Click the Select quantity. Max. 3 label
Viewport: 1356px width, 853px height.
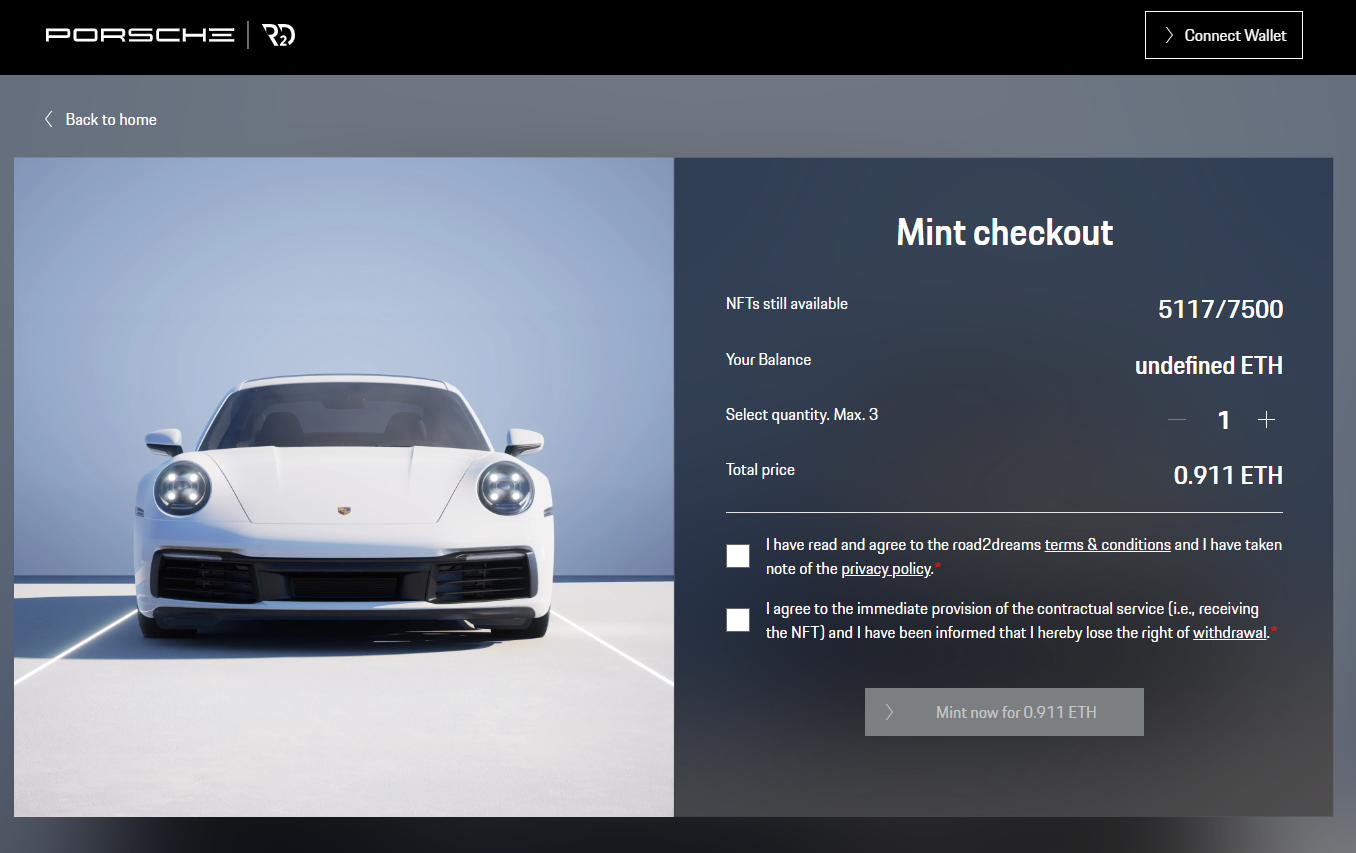point(802,414)
